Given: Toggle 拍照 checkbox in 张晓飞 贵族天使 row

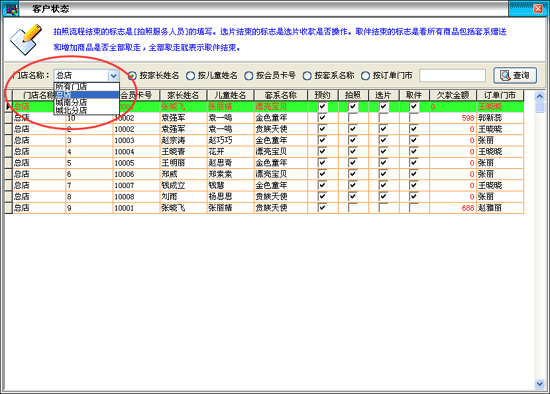Looking at the screenshot, I should coord(353,207).
